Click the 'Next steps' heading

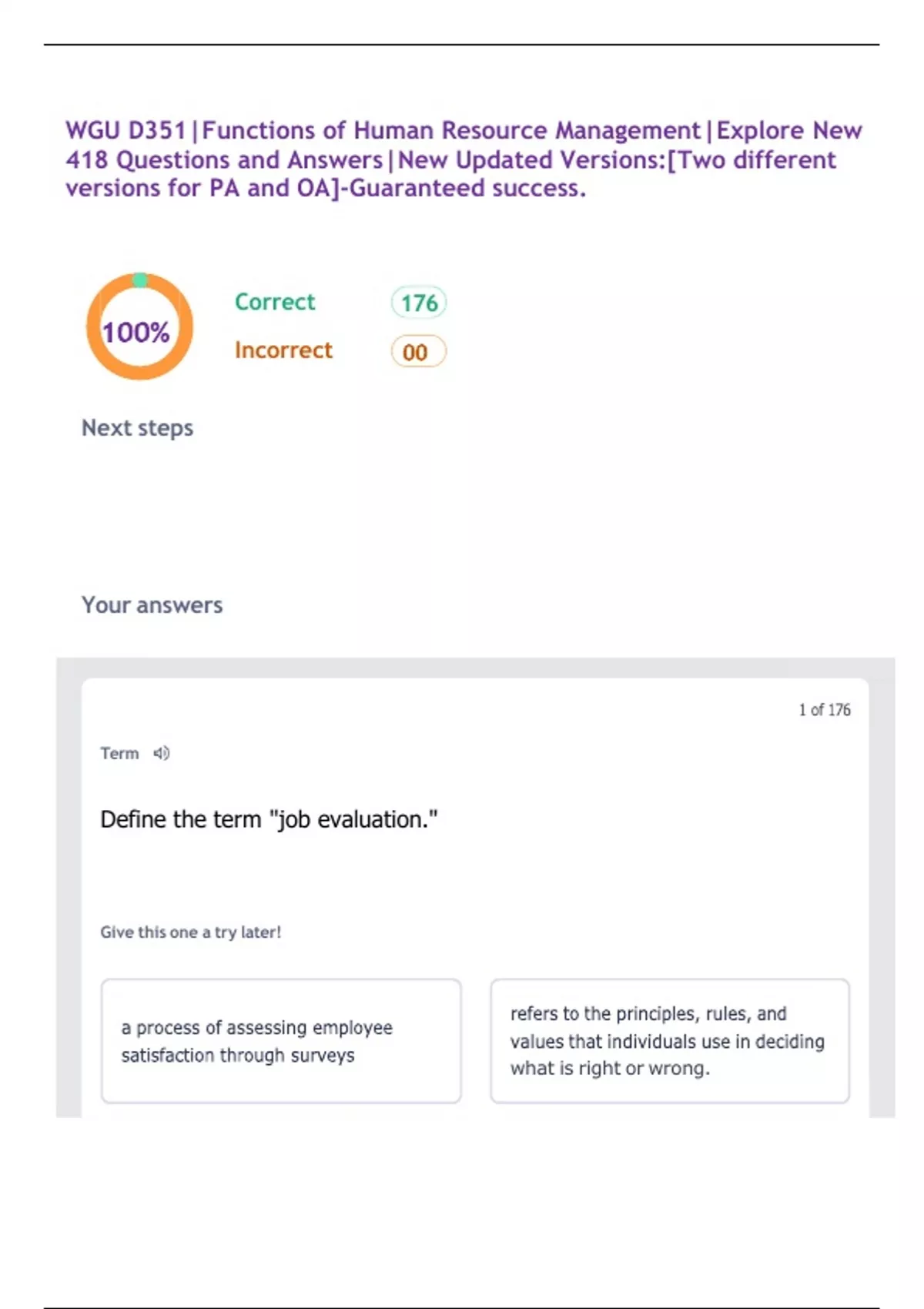pyautogui.click(x=137, y=428)
